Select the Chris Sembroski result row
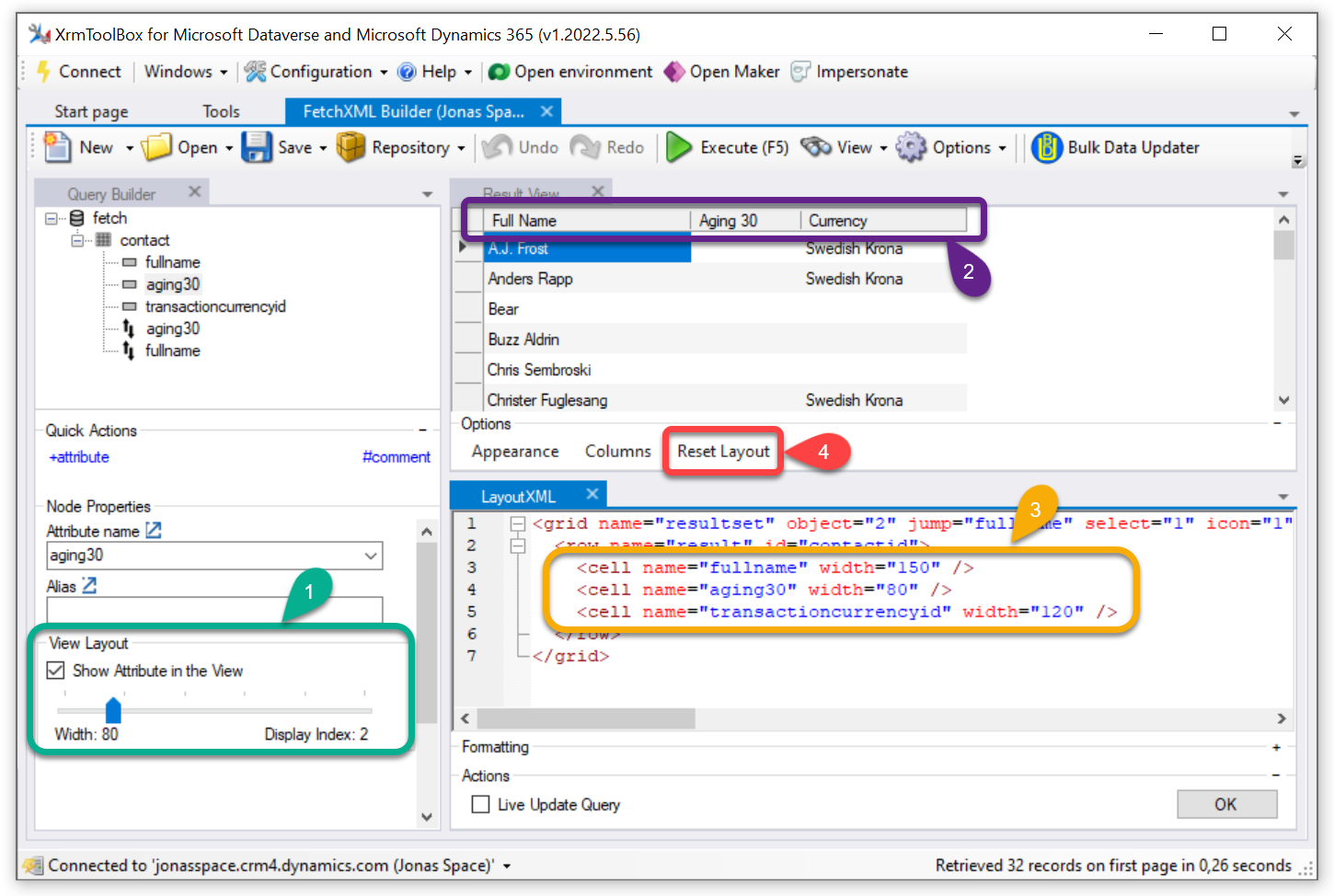 [725, 370]
